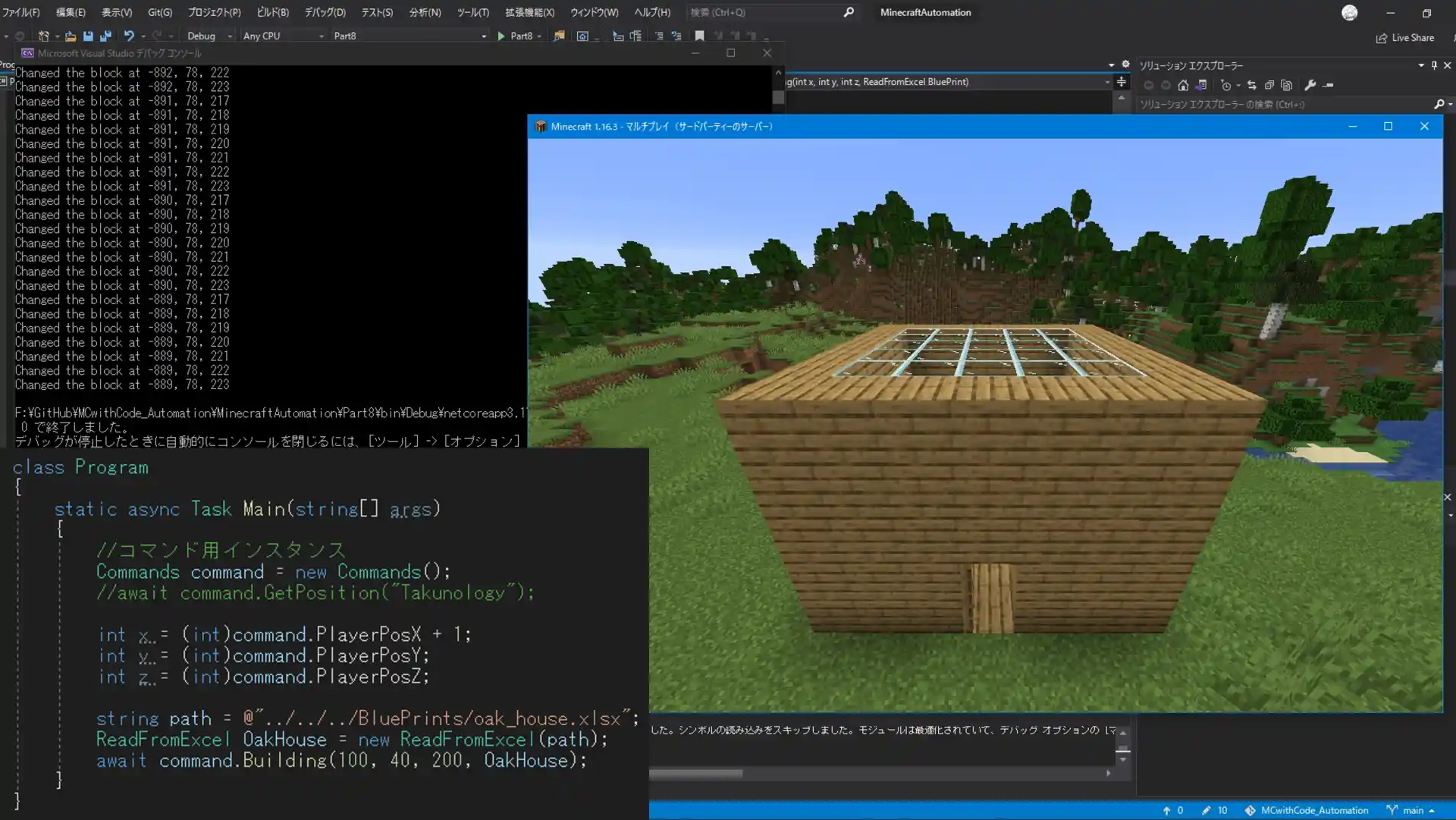
Task: Click the Live Share button
Action: coord(1405,38)
